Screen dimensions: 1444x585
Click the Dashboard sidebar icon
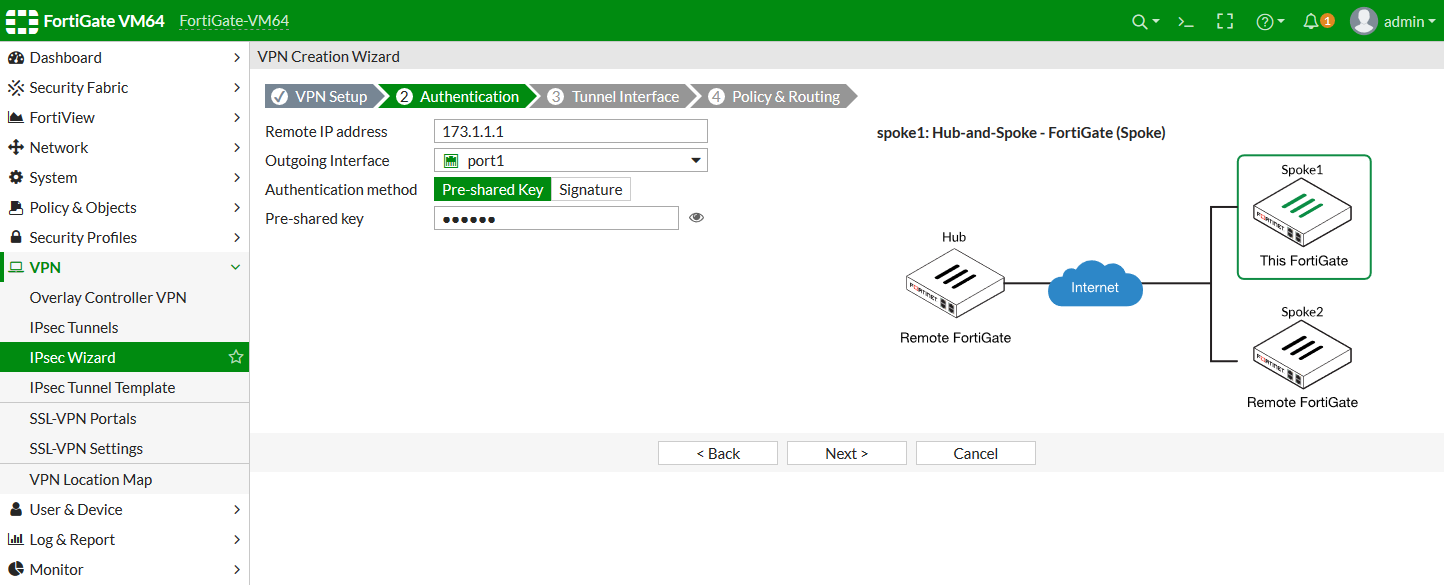15,58
